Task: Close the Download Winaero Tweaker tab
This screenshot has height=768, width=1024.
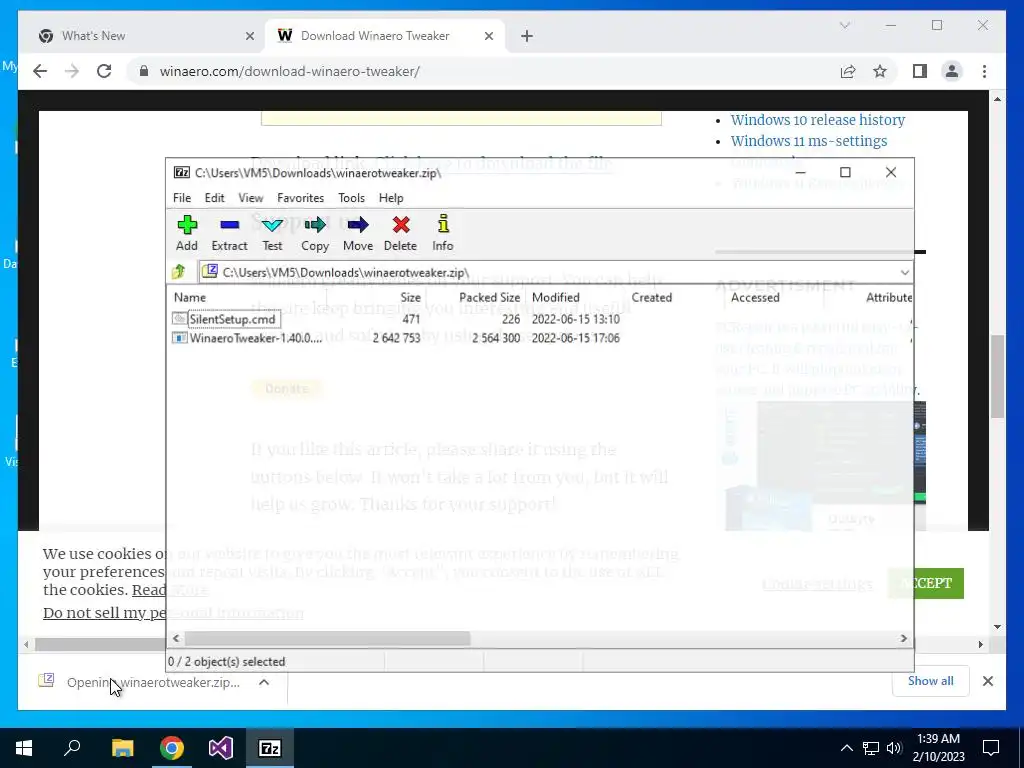Action: tap(488, 36)
